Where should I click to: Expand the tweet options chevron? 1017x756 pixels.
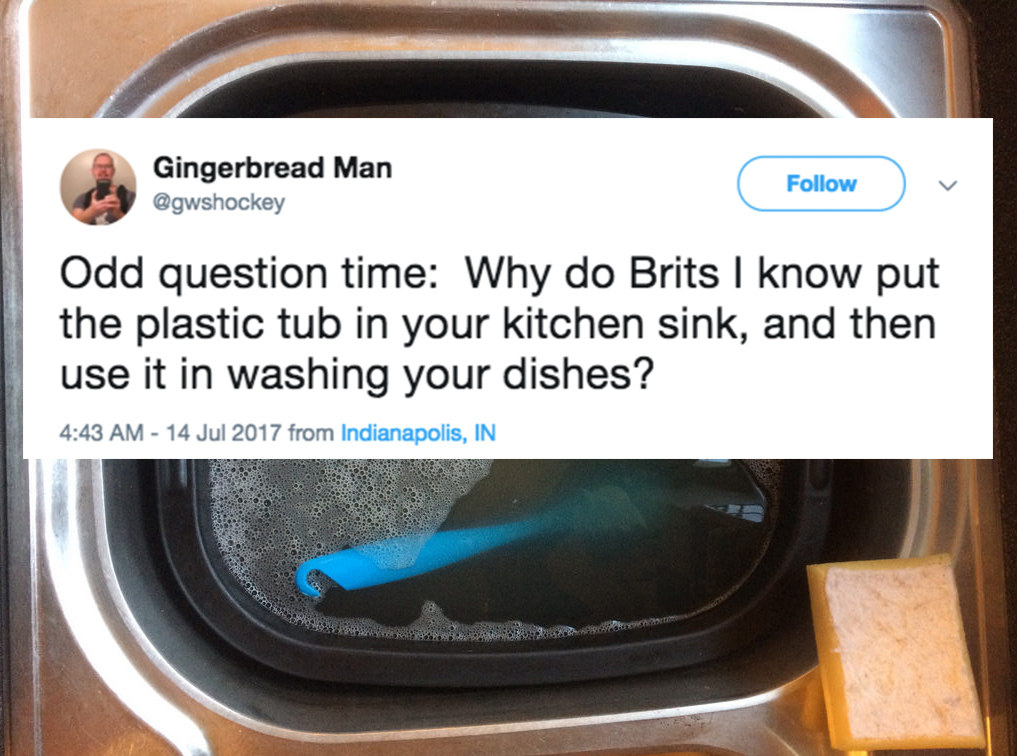coord(948,185)
